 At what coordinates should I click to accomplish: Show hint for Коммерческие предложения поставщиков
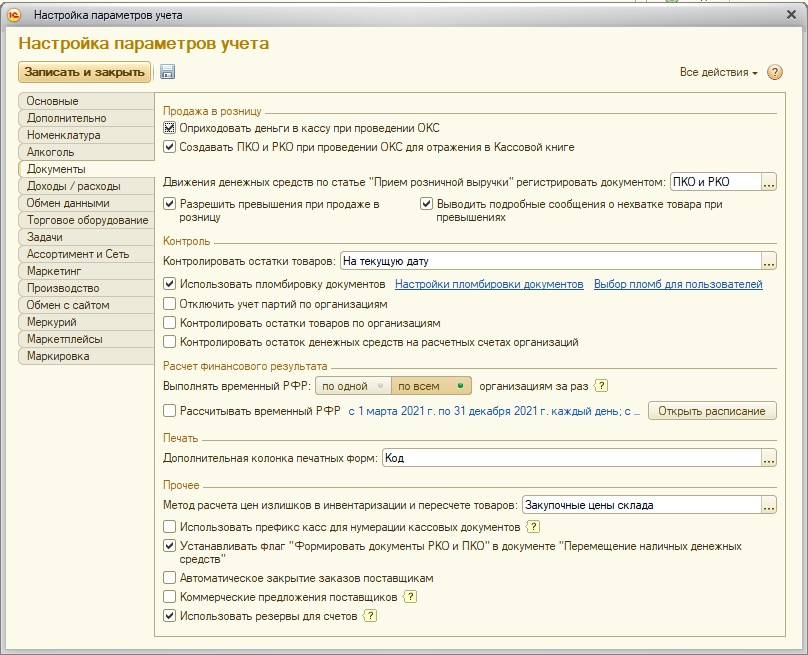(410, 597)
